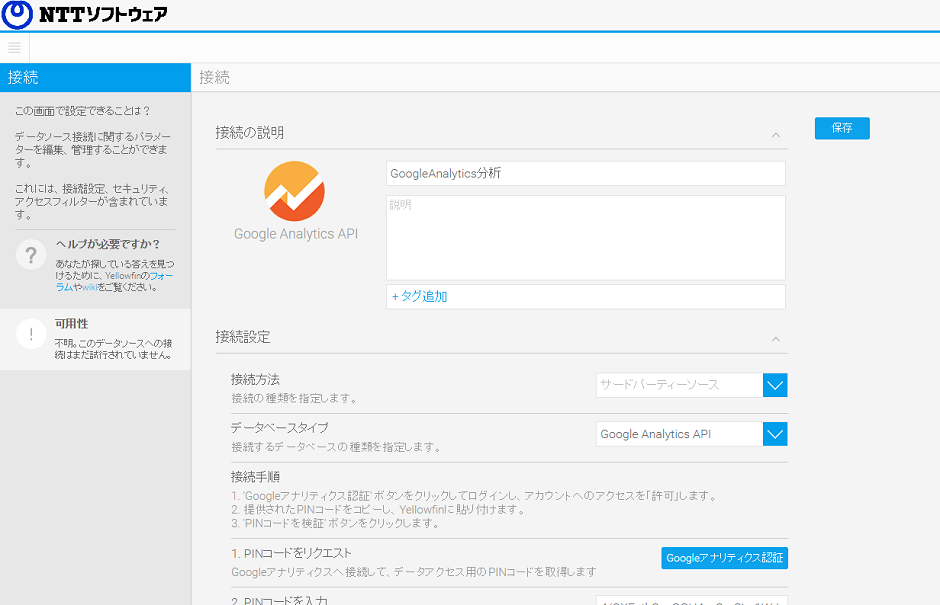Click the PIN code input field
The image size is (940, 605).
(x=692, y=600)
